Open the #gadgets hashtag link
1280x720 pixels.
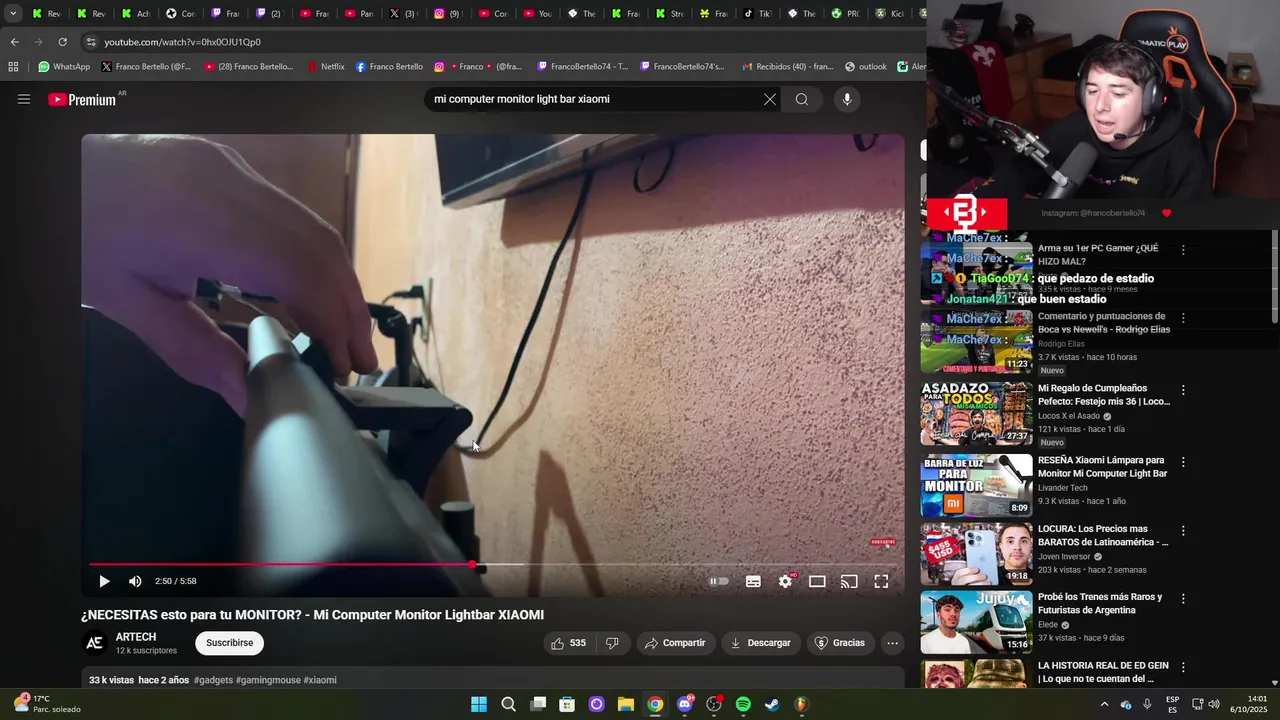coord(213,680)
